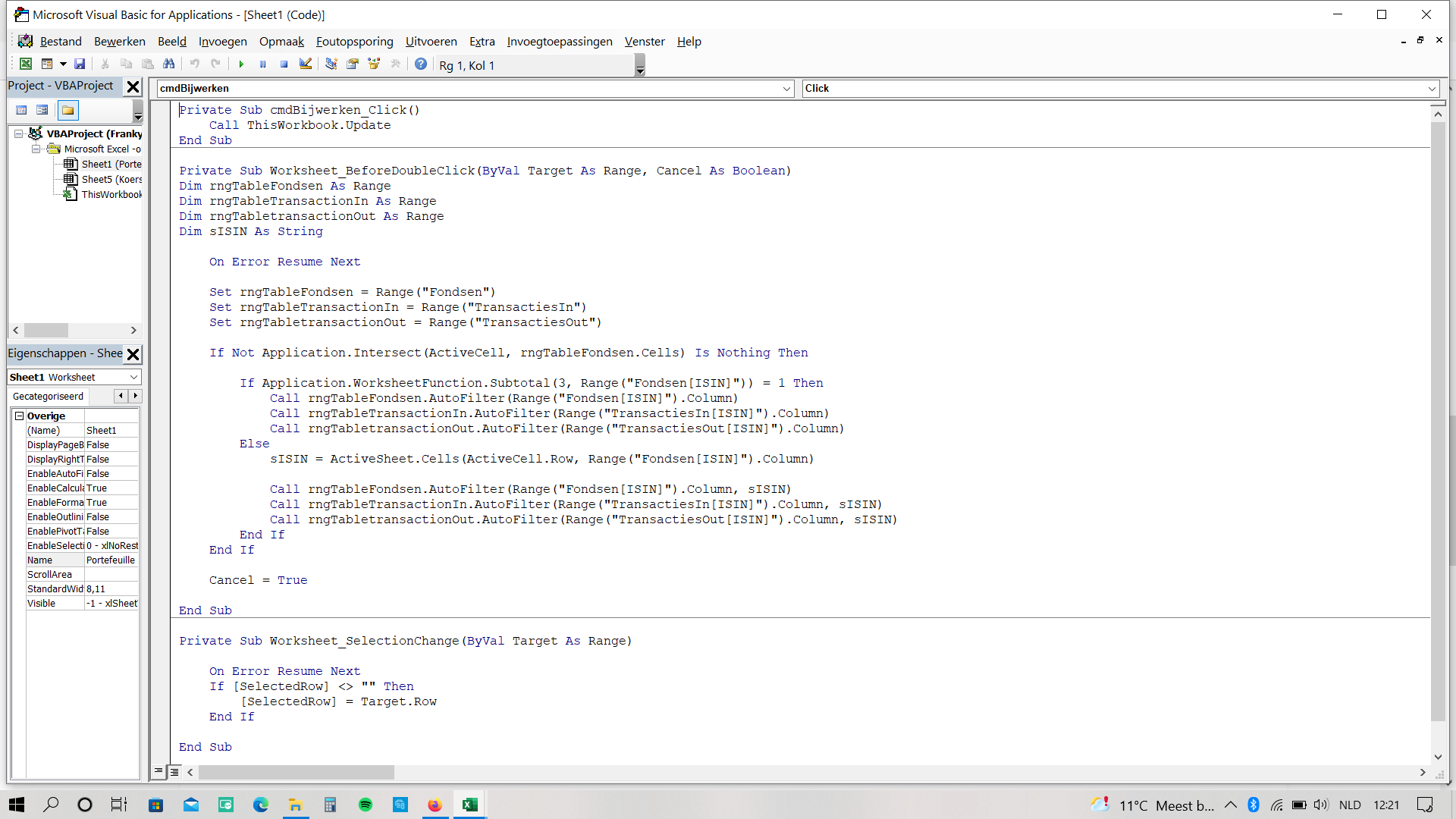
Task: Open the Invoegtoepassingen menu
Action: (559, 42)
